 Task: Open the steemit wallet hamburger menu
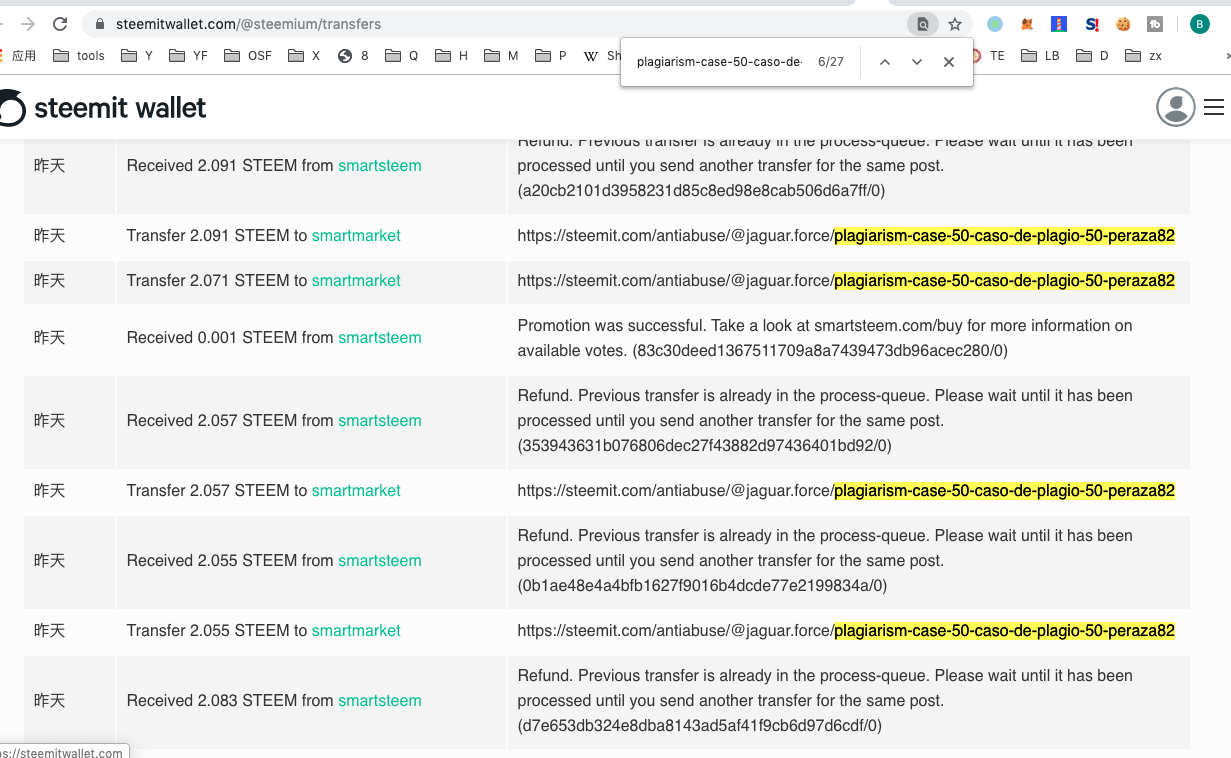pyautogui.click(x=1214, y=107)
